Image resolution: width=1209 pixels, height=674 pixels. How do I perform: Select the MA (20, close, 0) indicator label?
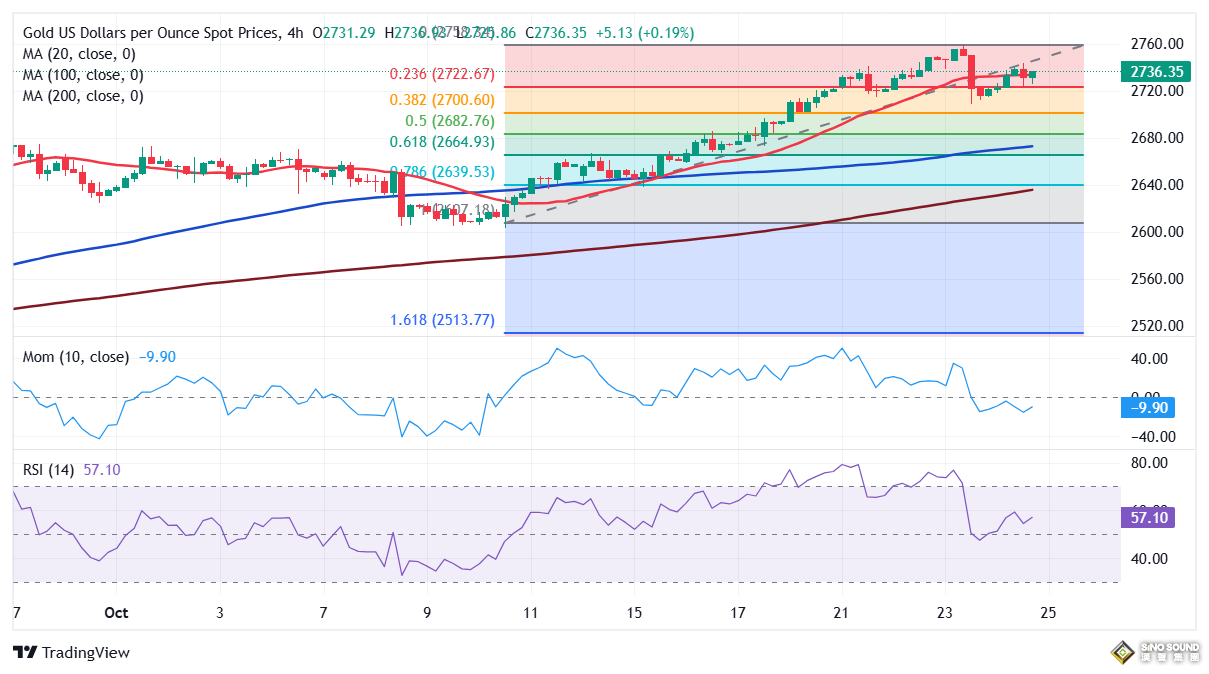79,54
